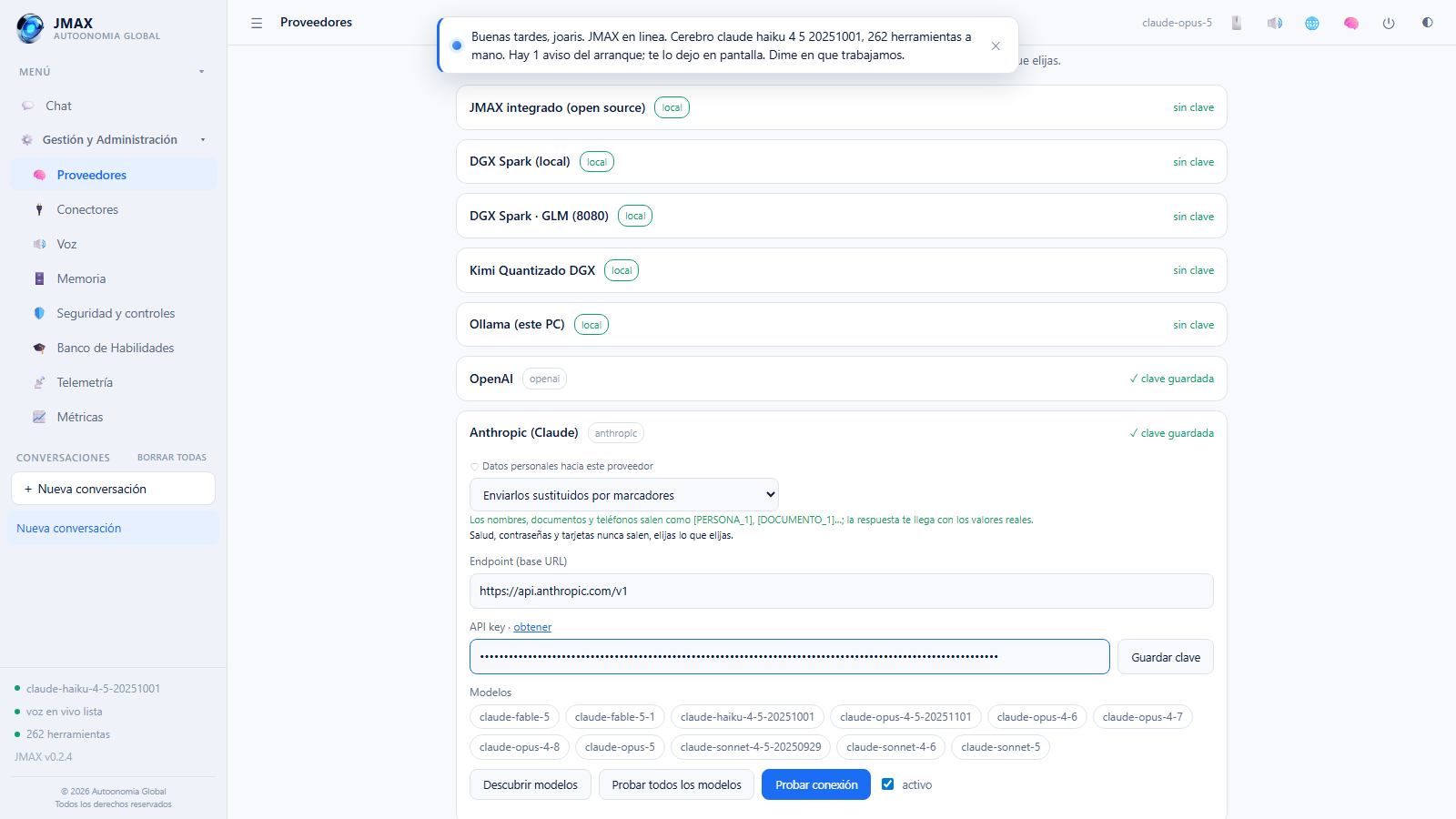
Task: Click the Guardar clave button
Action: (x=1166, y=657)
